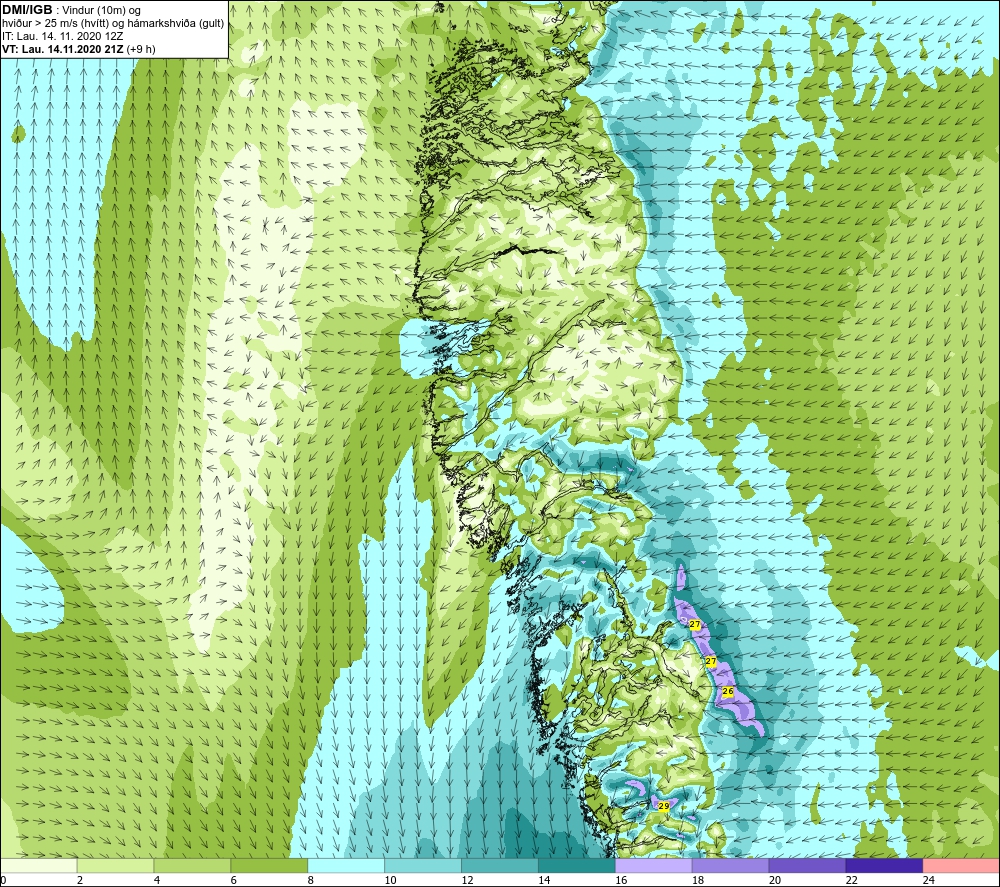The width and height of the screenshot is (1000, 887).
Task: Click scale number 2 on the color bar
Action: (x=80, y=880)
